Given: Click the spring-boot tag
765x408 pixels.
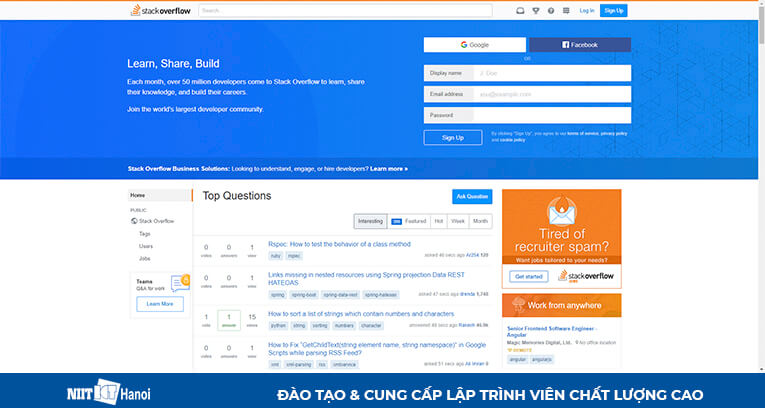Looking at the screenshot, I should (304, 295).
